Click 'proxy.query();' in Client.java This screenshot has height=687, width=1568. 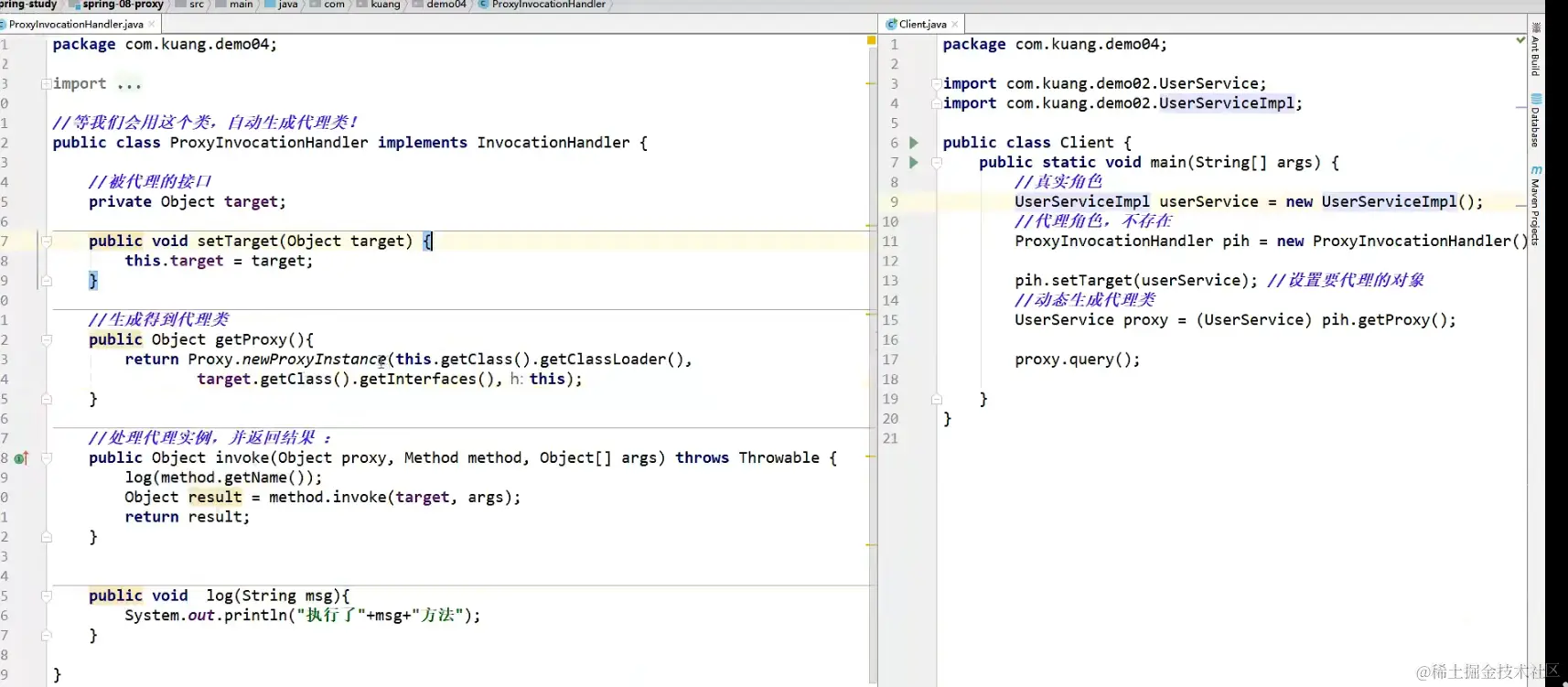[x=1077, y=360]
